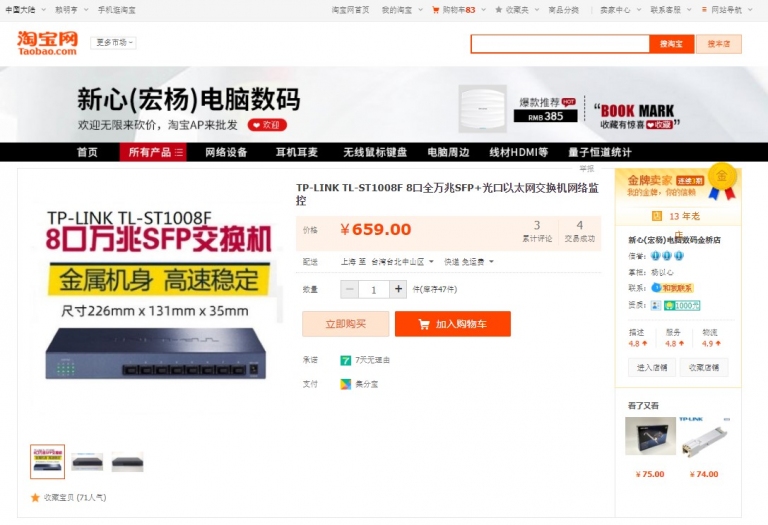Click the green 7-day return promise icon
Viewport: 768px width, 525px height.
click(345, 360)
